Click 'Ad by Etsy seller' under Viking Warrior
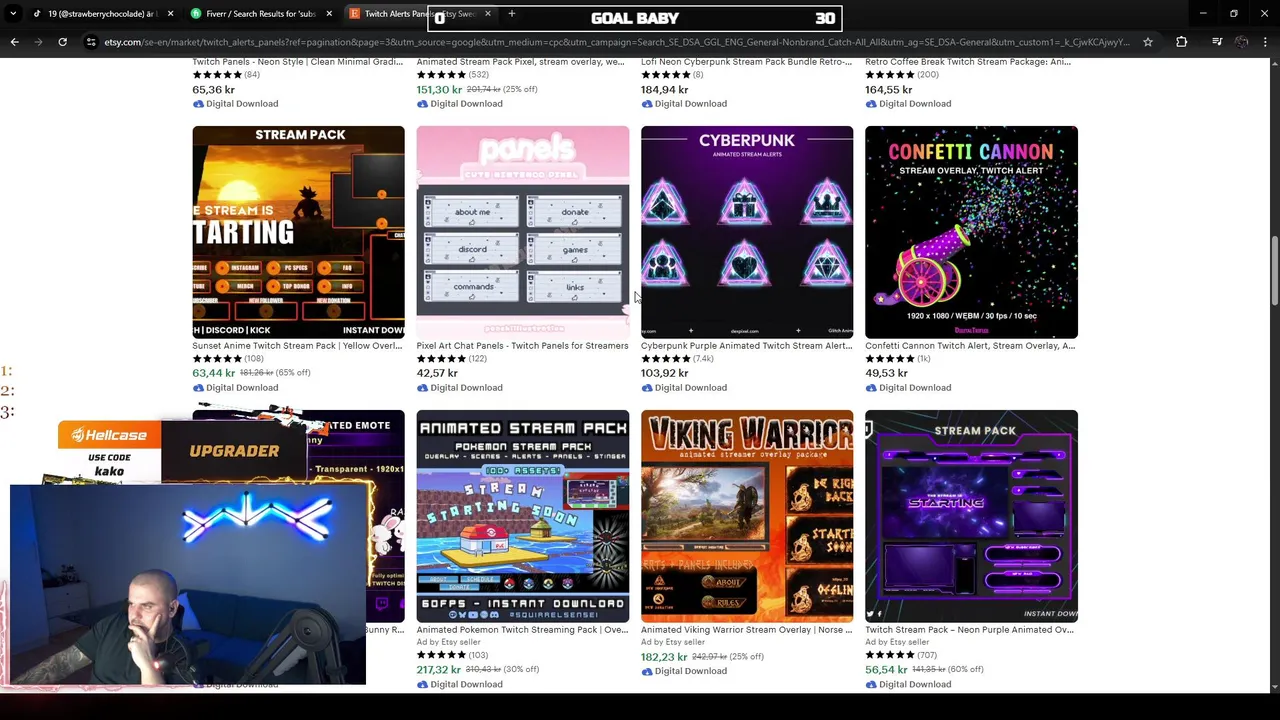The image size is (1280, 720). coord(673,642)
